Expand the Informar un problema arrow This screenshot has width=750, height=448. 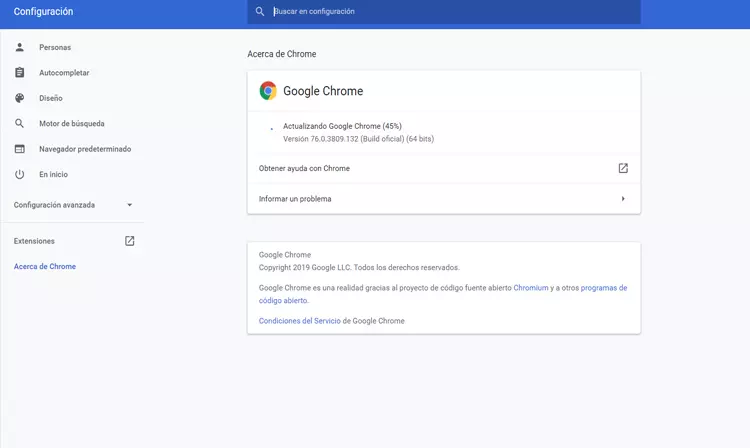[x=623, y=199]
